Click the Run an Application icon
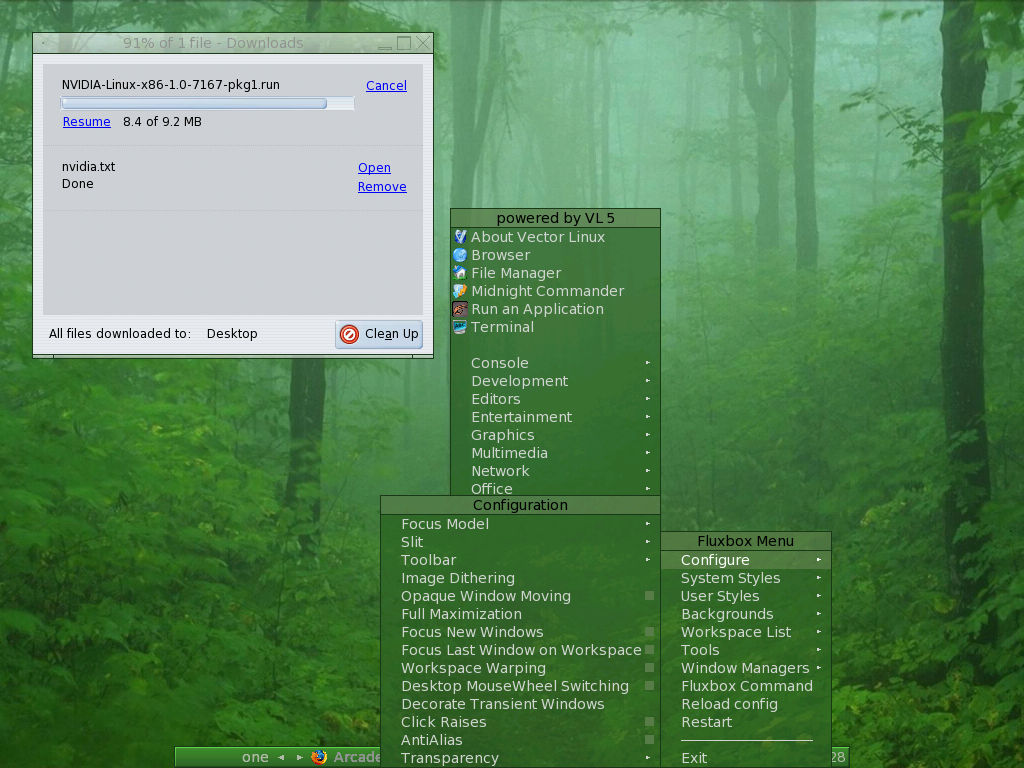 click(x=460, y=309)
